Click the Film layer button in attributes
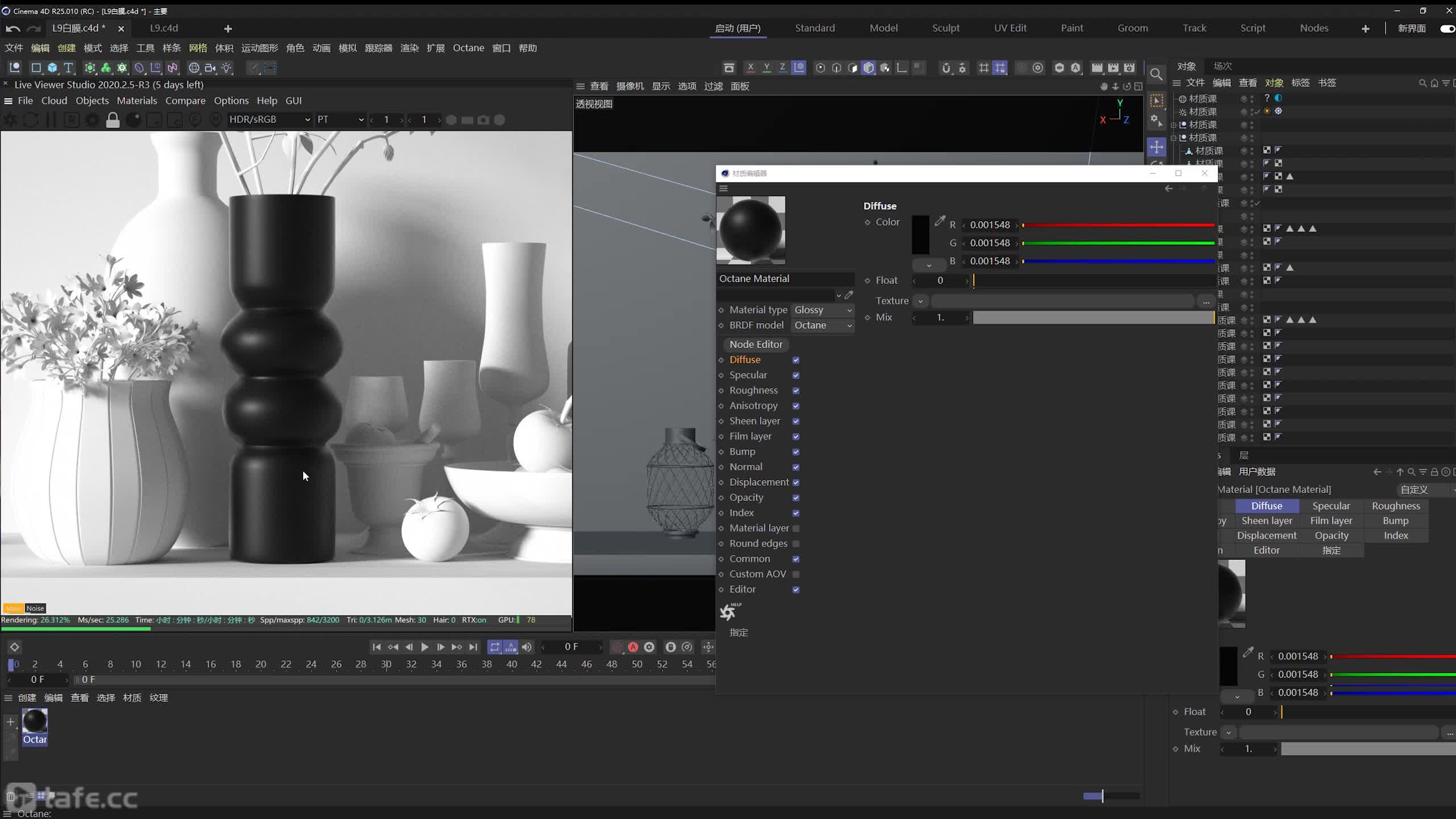Image resolution: width=1456 pixels, height=819 pixels. click(1331, 521)
